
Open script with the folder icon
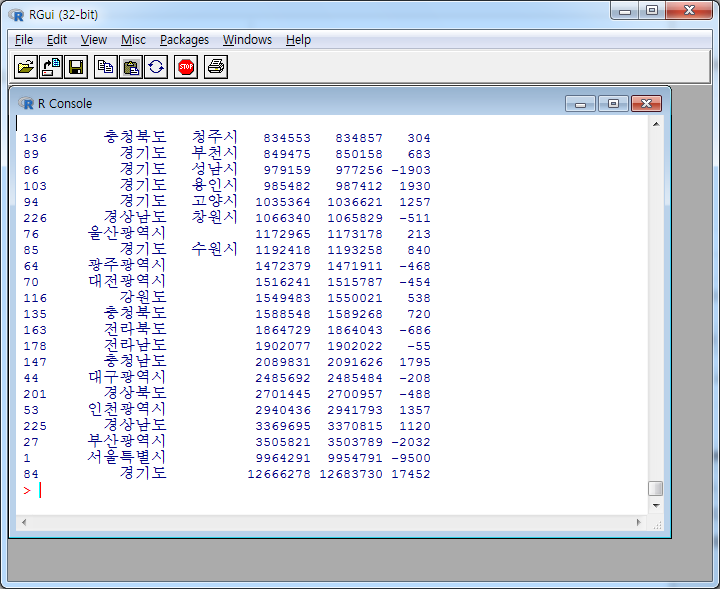coord(26,67)
